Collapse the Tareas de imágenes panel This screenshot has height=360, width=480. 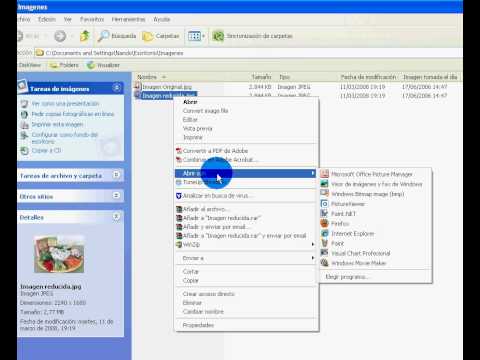click(117, 88)
